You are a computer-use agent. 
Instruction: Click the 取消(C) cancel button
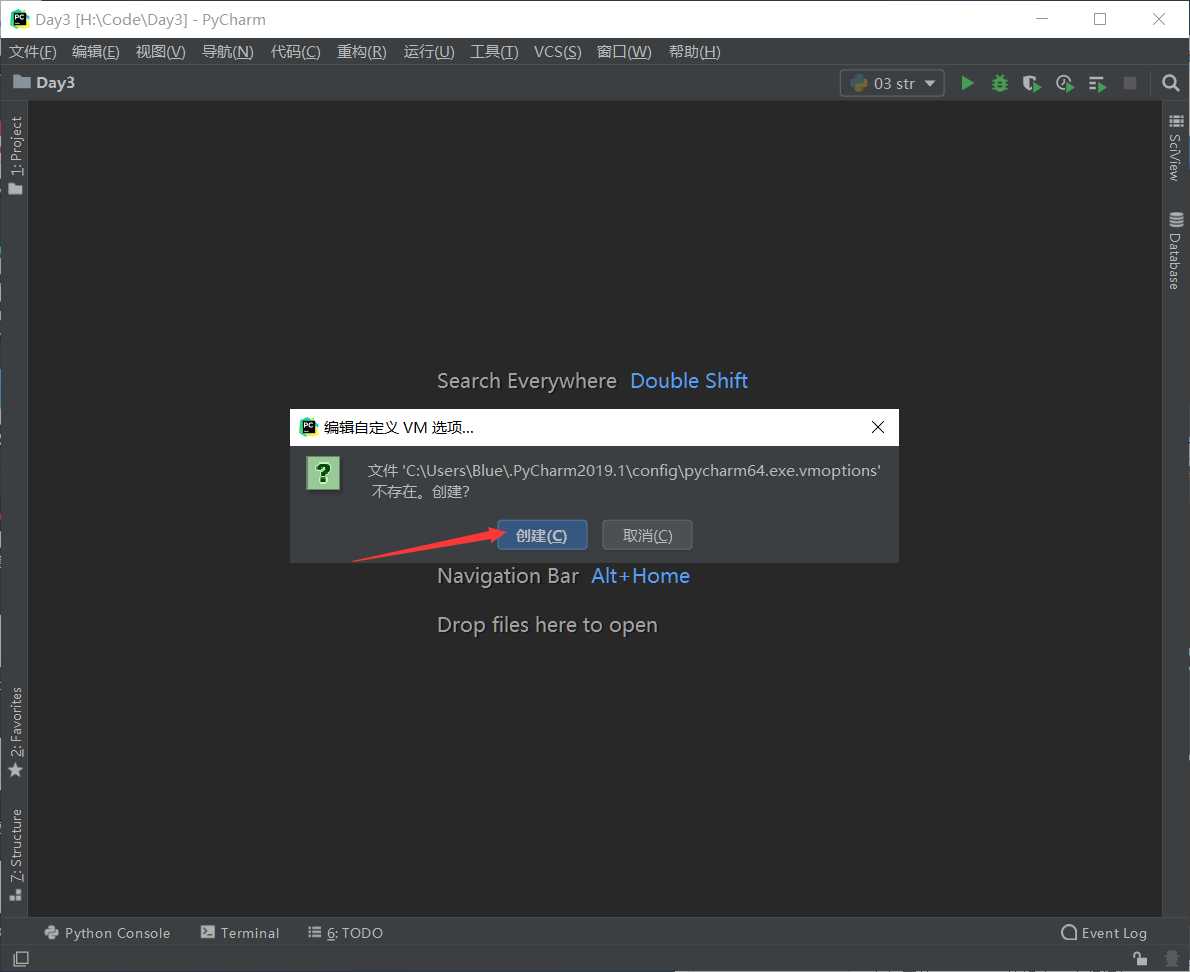647,535
